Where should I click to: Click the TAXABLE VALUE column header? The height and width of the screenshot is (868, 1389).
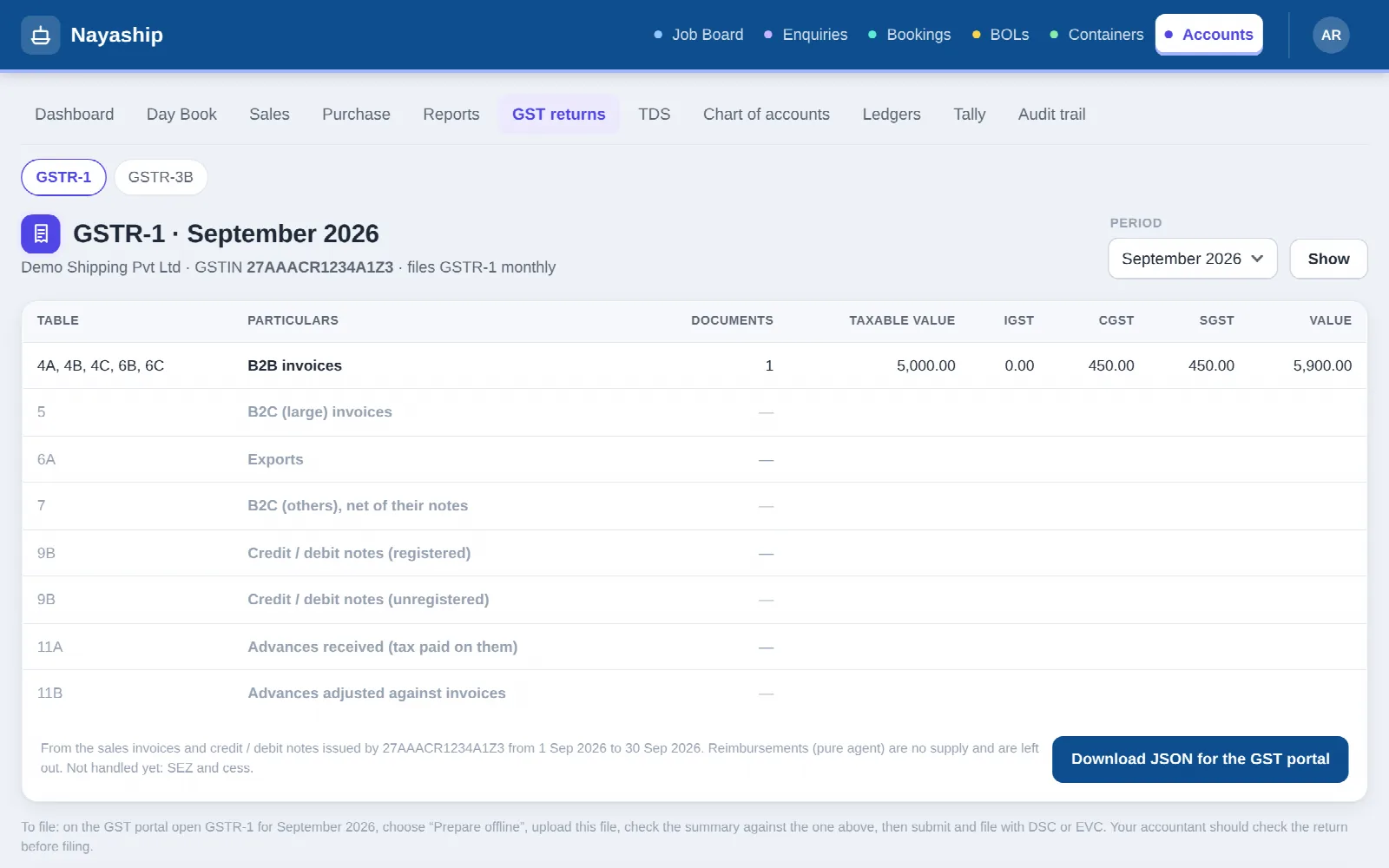[x=902, y=320]
